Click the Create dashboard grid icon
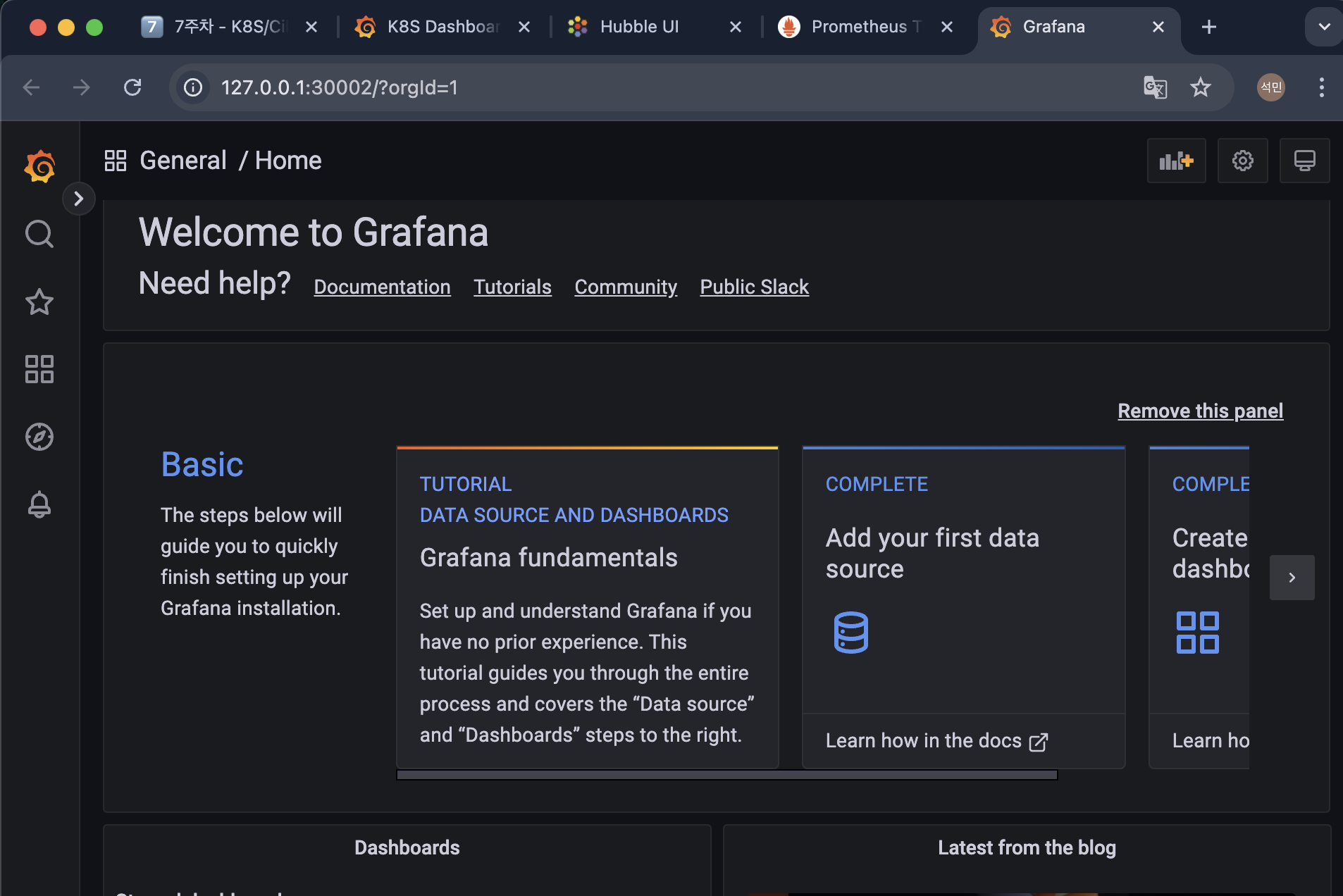Viewport: 1343px width, 896px height. (1197, 633)
